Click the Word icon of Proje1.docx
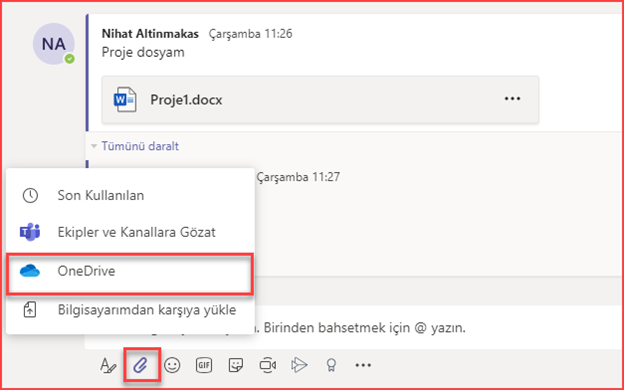The width and height of the screenshot is (624, 390). [x=125, y=100]
